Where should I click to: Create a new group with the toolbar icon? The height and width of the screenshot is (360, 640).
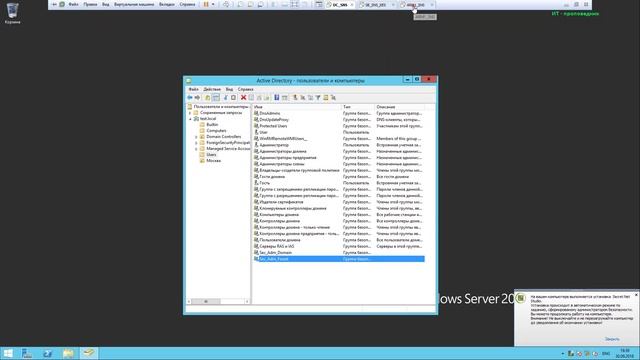click(302, 98)
